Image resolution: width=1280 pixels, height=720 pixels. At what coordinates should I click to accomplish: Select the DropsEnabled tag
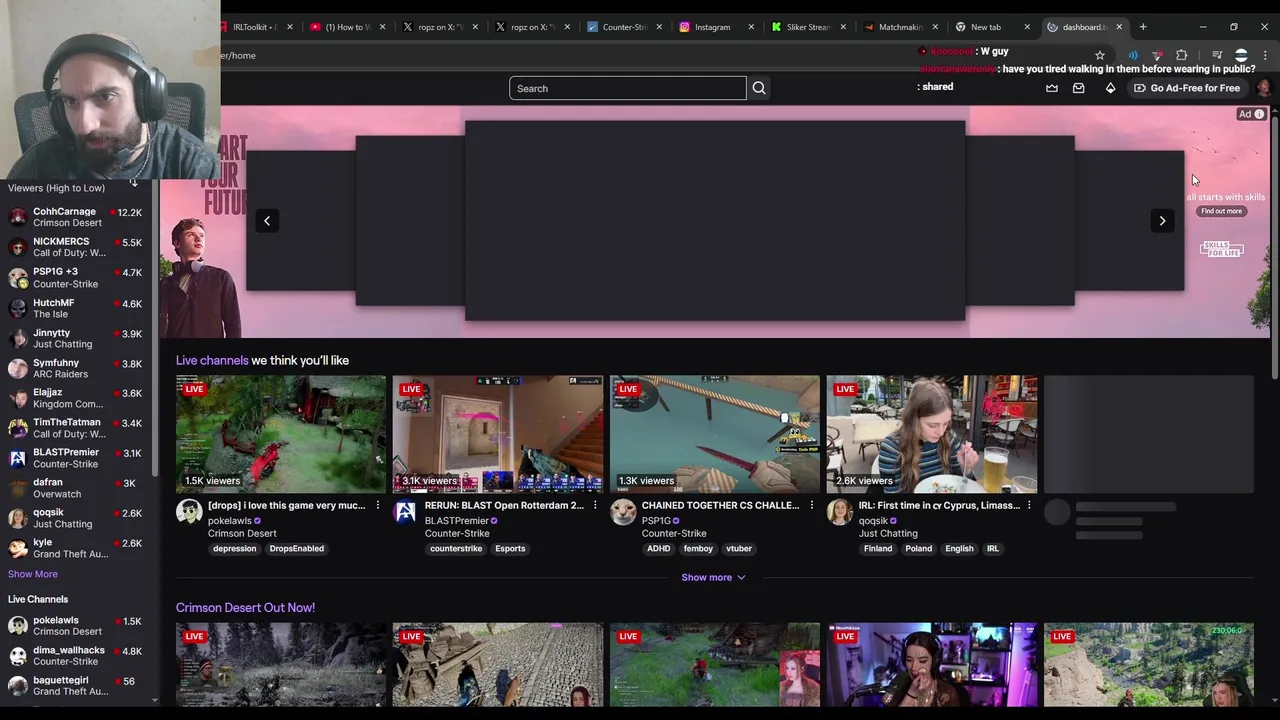(x=297, y=549)
